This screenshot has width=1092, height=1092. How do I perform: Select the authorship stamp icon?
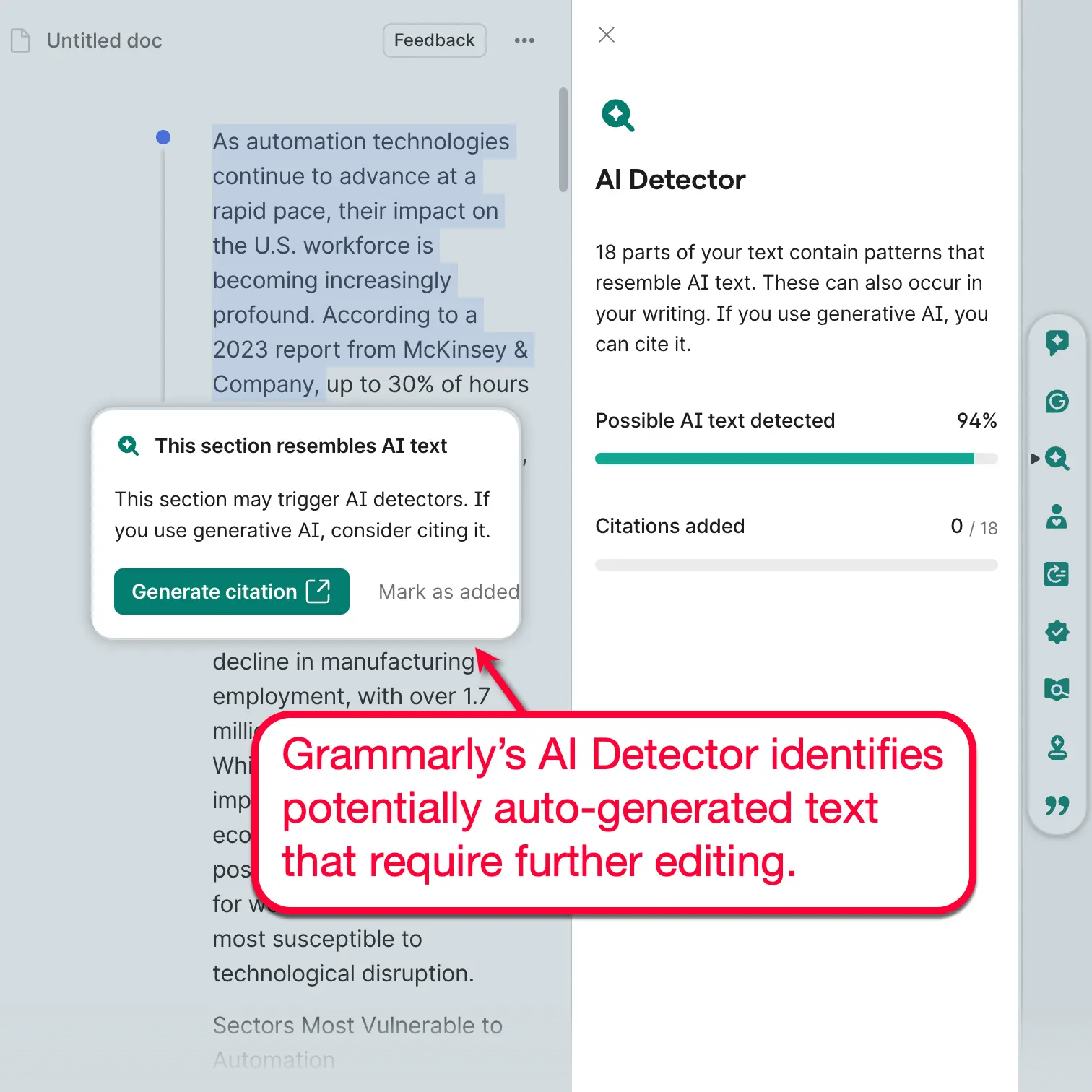point(1057,747)
